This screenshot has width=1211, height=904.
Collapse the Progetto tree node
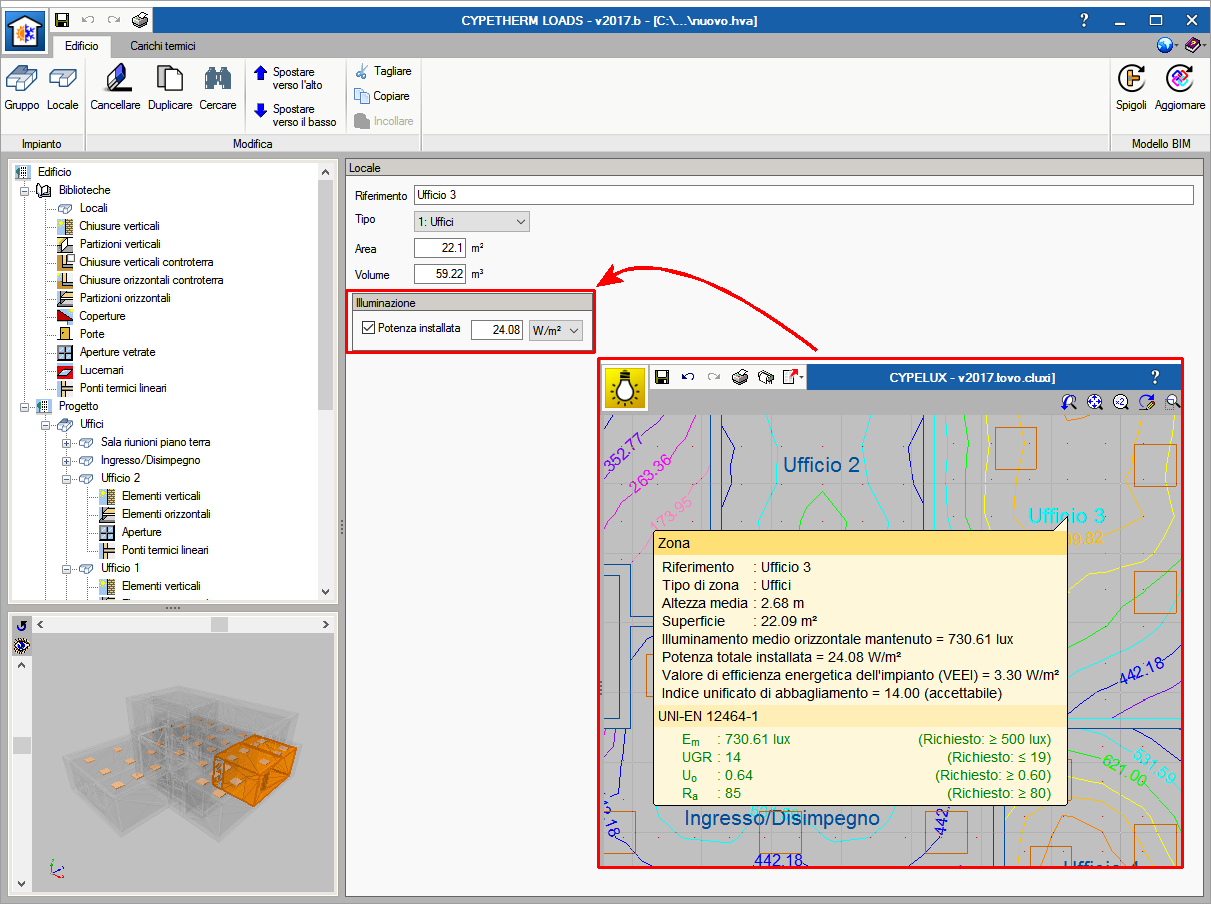(25, 406)
